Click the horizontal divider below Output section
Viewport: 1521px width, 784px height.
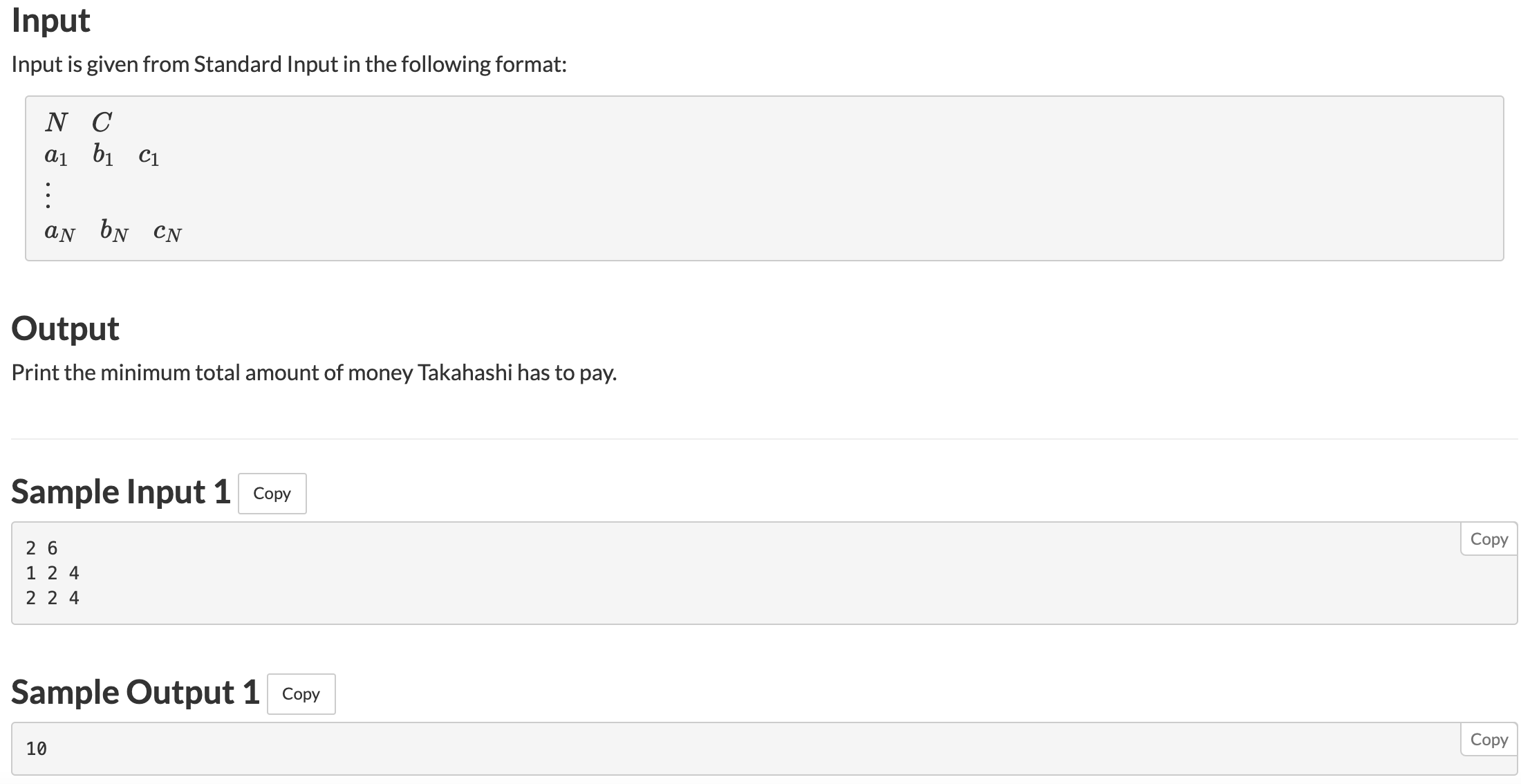[760, 439]
